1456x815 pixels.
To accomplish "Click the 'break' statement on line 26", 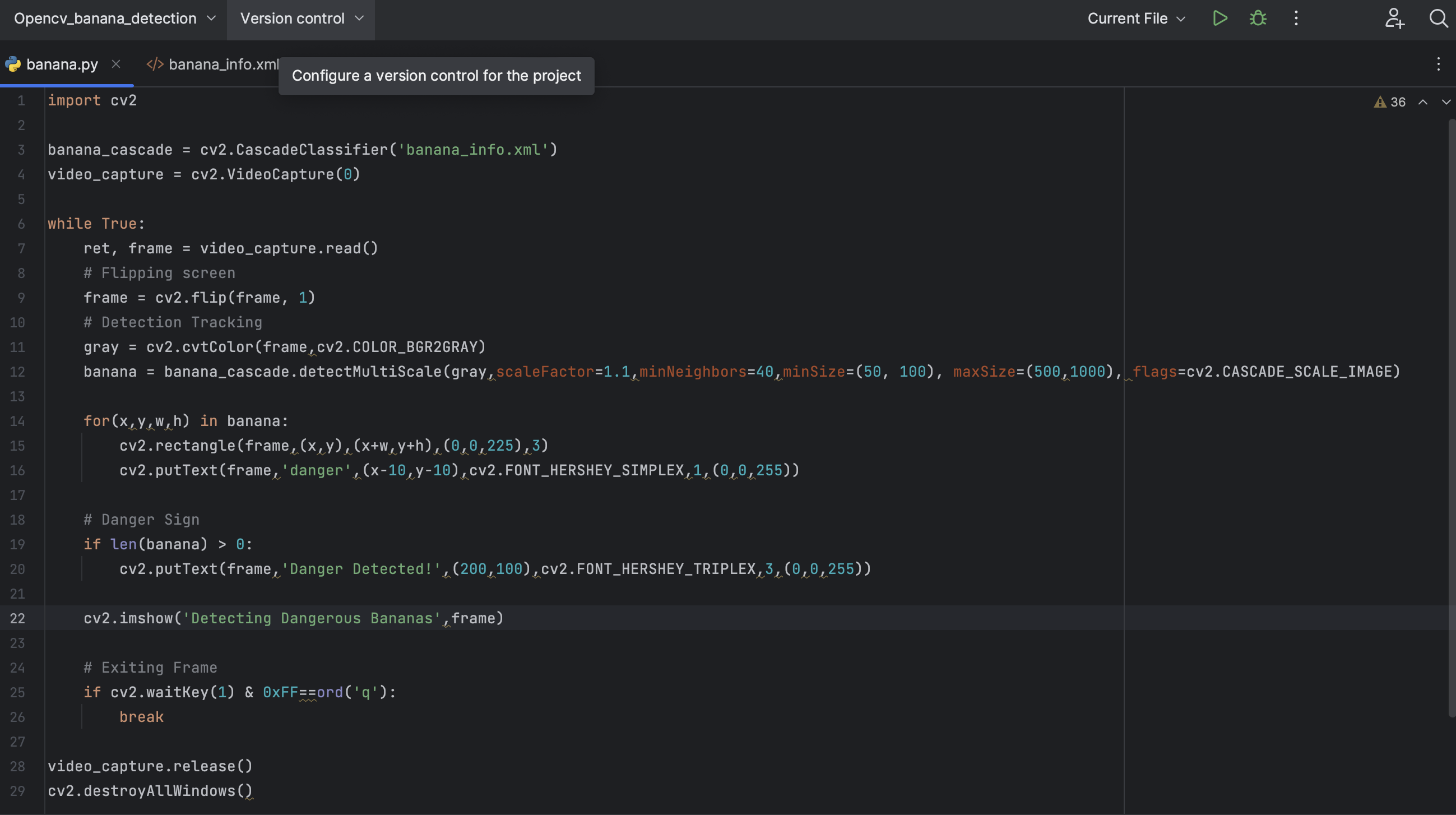I will click(141, 717).
